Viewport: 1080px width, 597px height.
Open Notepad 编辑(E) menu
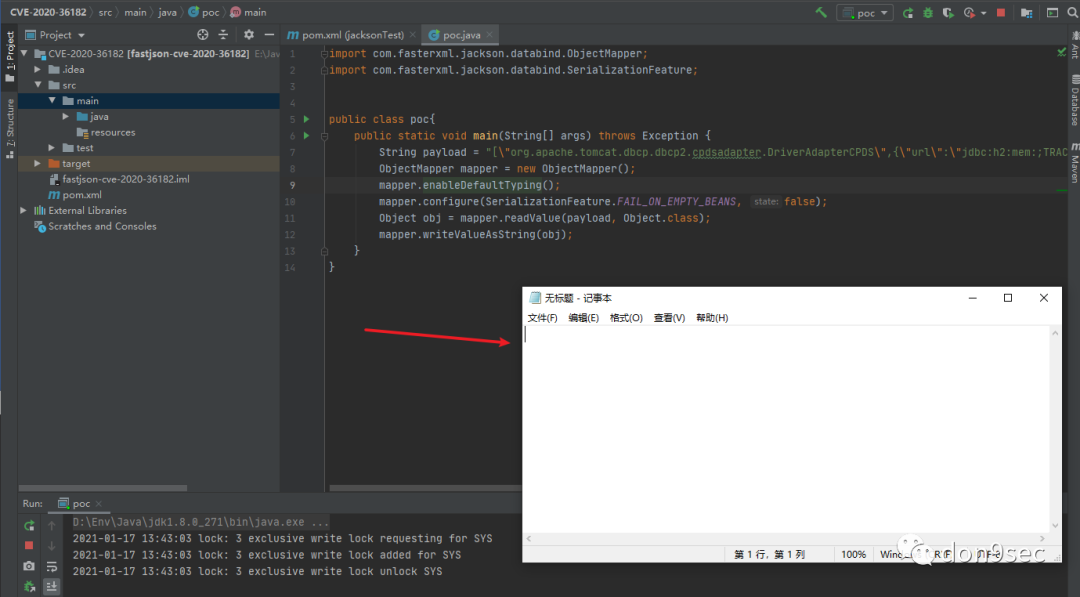tap(583, 317)
